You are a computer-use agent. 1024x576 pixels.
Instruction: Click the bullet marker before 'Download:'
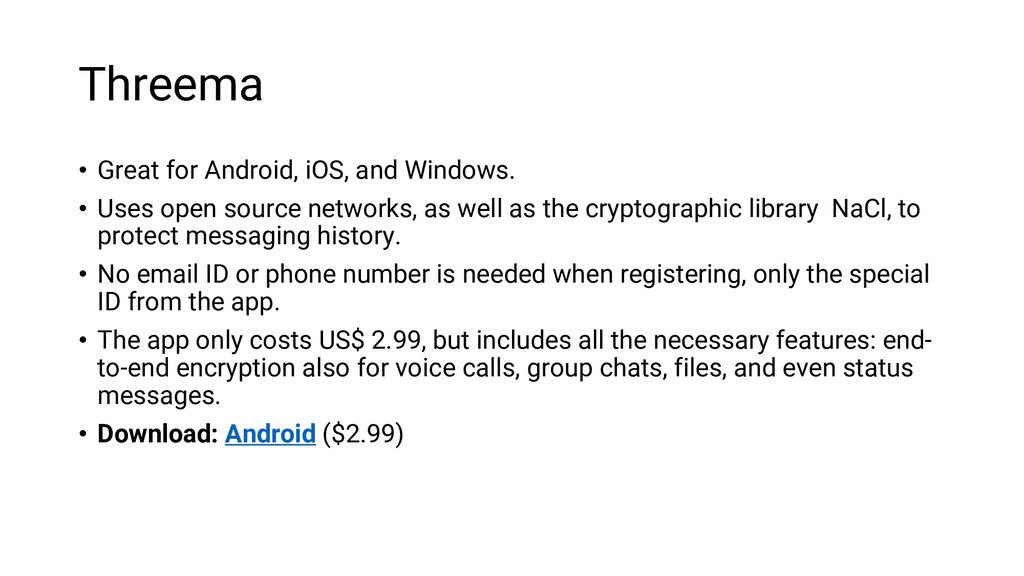pos(83,434)
